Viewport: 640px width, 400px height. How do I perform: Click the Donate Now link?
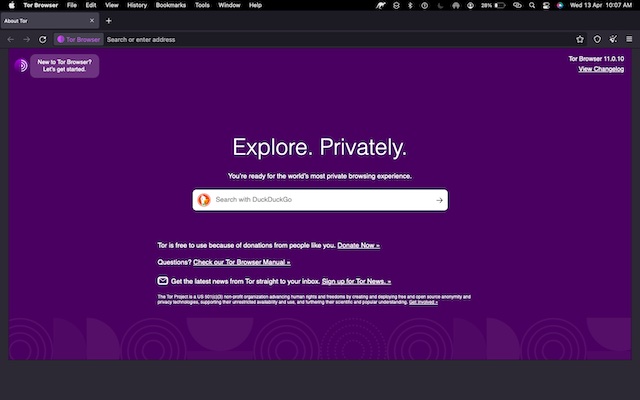[x=358, y=245]
